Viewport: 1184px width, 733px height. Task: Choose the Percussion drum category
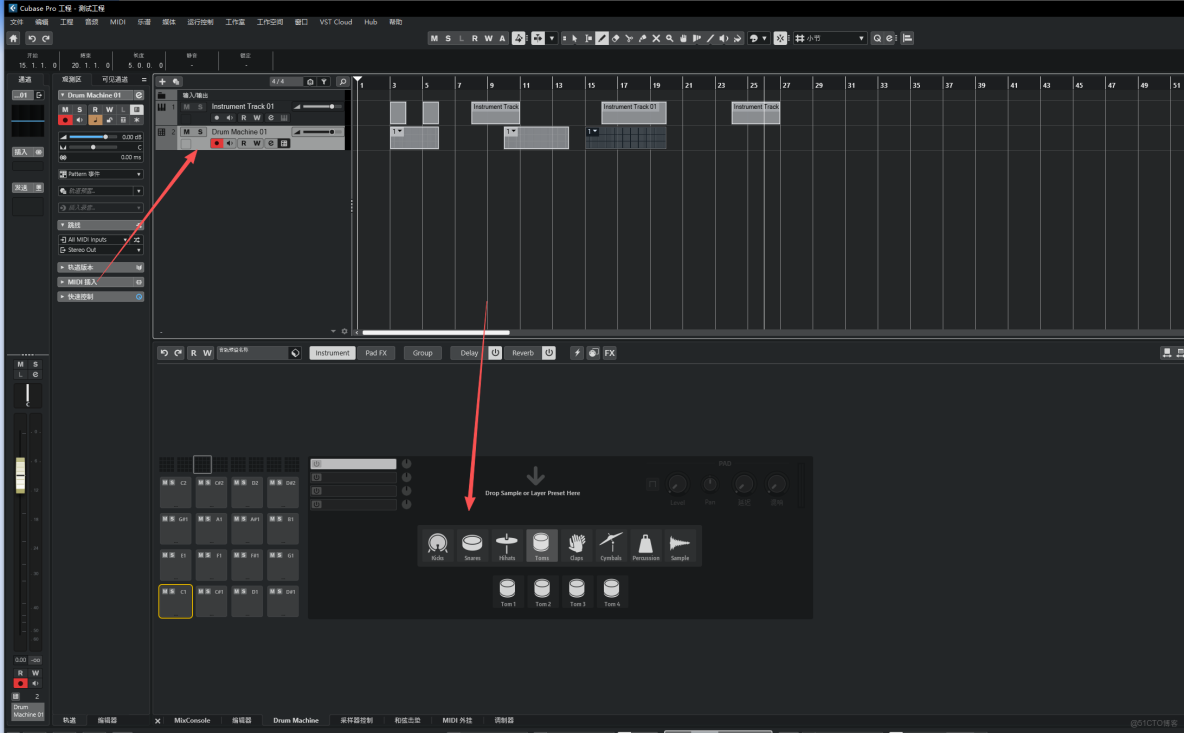[646, 546]
